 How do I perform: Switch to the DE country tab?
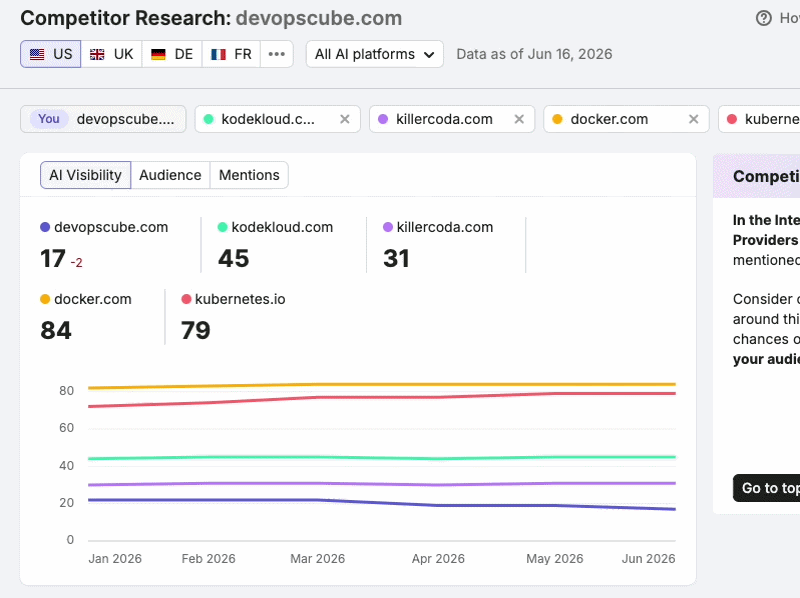point(172,54)
